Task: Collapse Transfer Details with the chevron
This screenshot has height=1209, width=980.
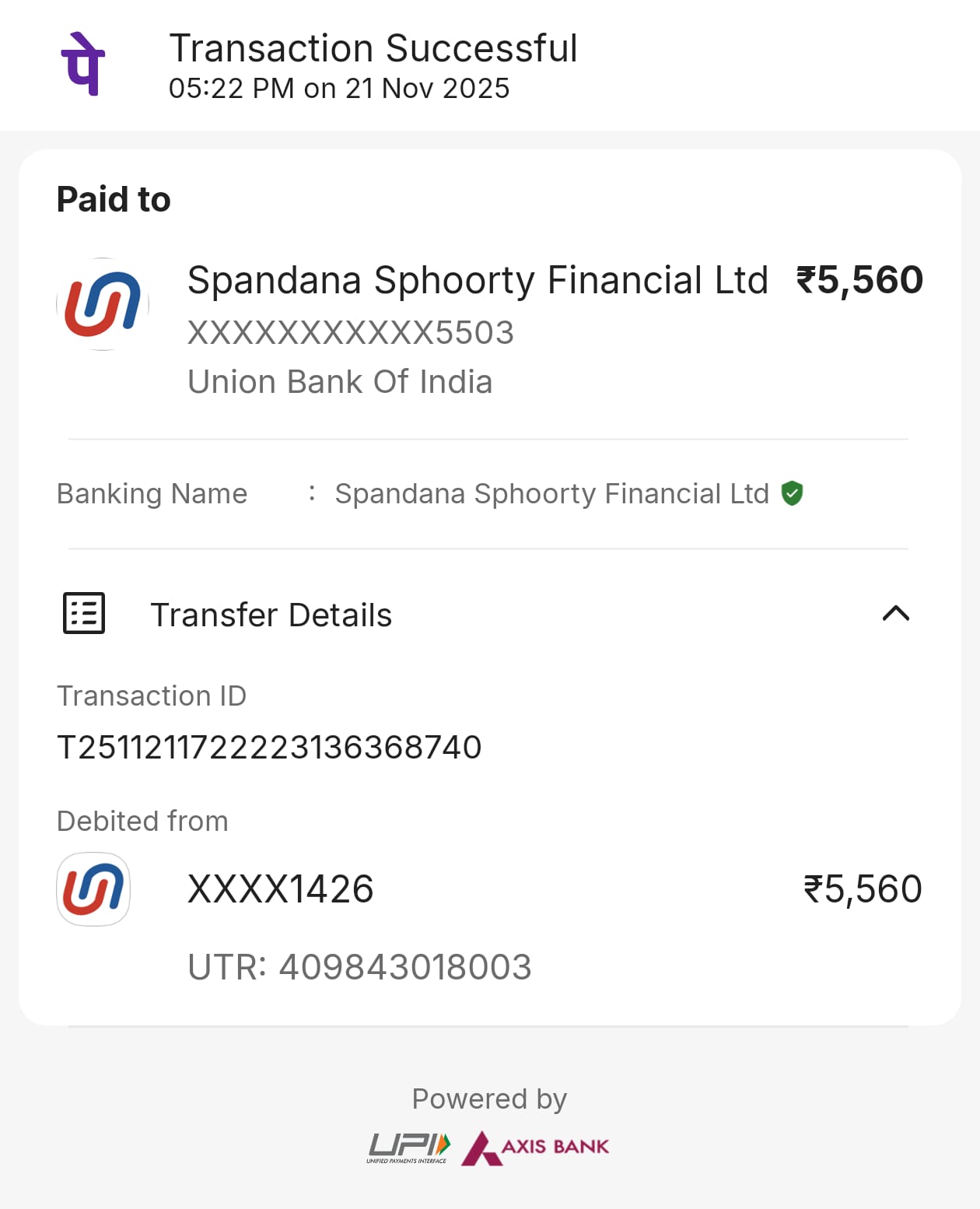Action: coord(896,614)
